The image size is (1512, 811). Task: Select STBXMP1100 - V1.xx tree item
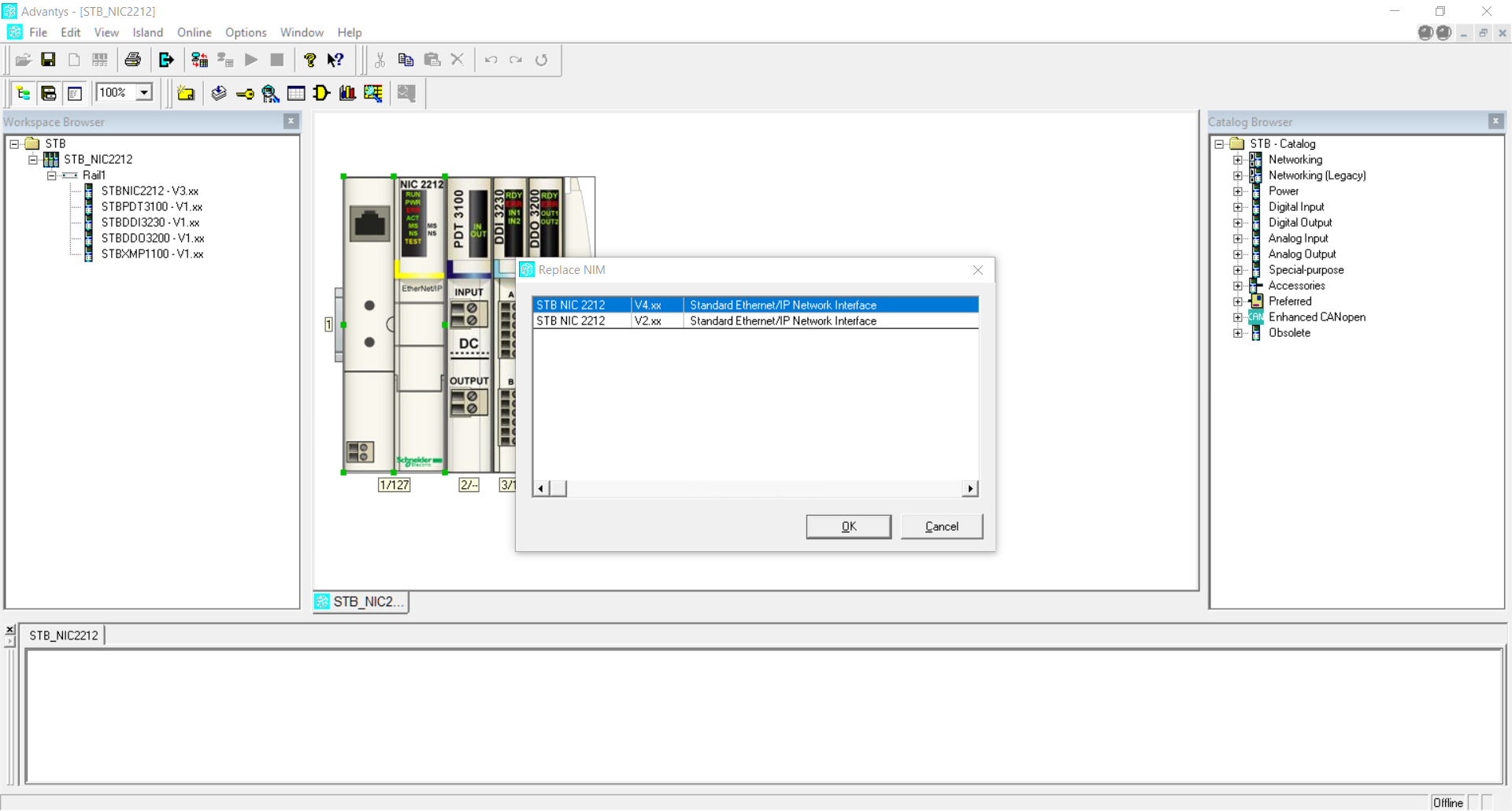[x=152, y=254]
